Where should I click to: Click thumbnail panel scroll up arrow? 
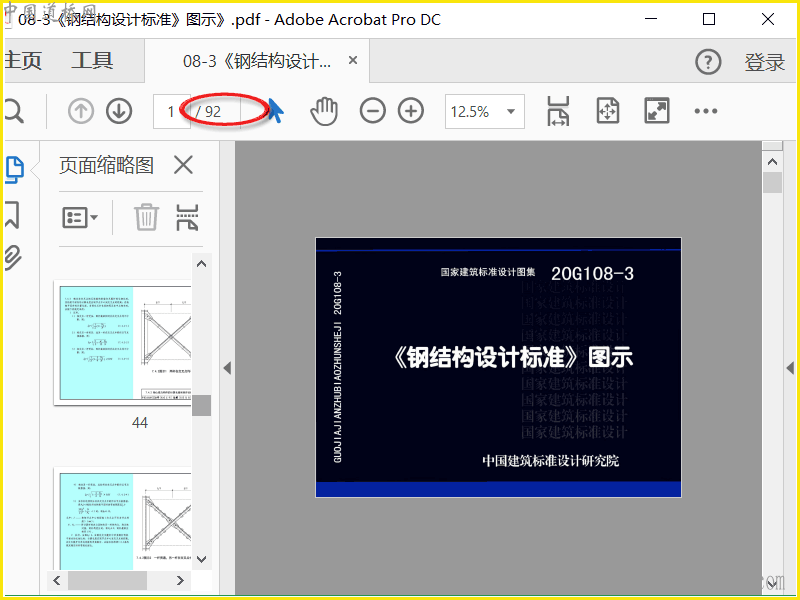pos(202,264)
